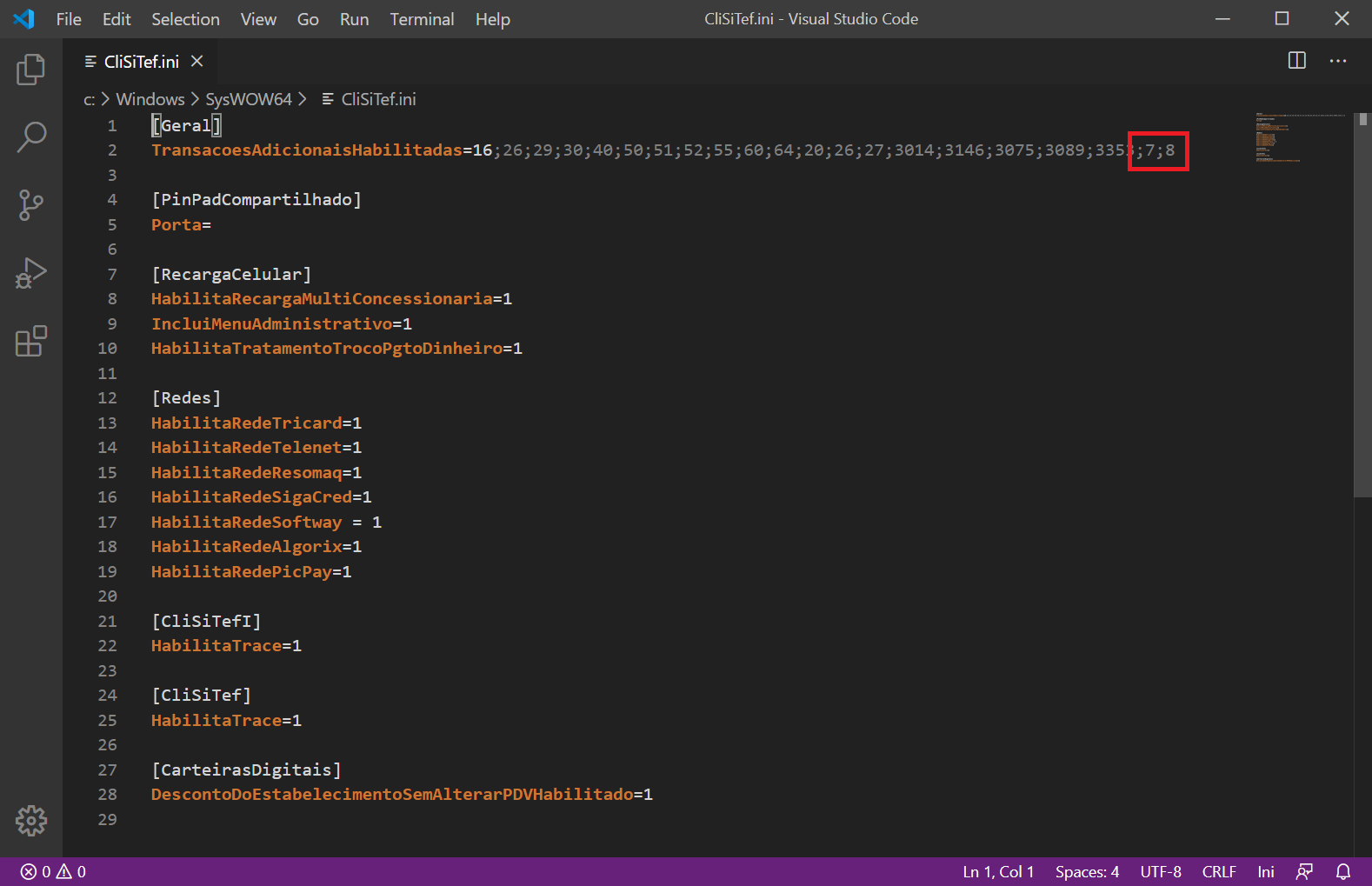This screenshot has height=886, width=1372.
Task: Expand the Windows breadcrumb folder
Action: click(150, 99)
